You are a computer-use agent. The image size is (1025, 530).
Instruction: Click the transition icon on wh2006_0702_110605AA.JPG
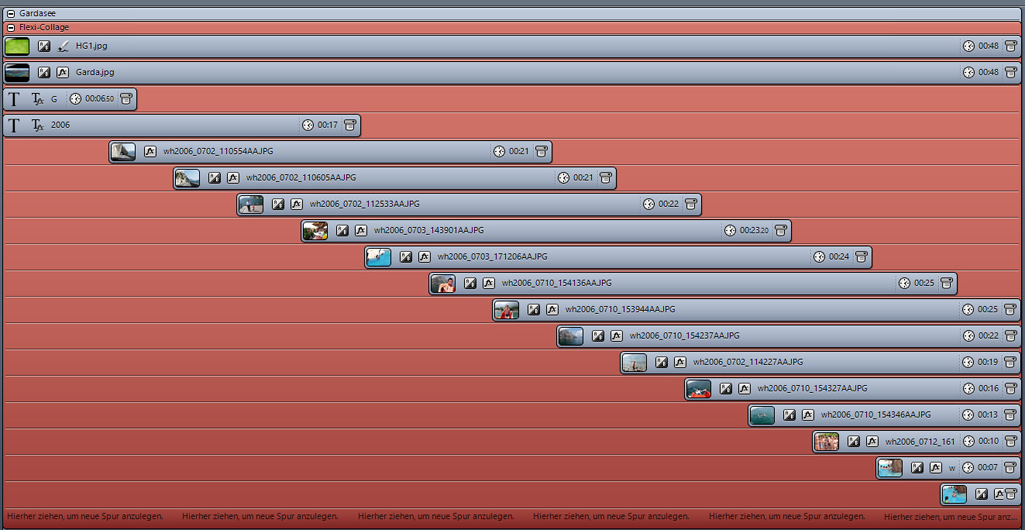[214, 178]
